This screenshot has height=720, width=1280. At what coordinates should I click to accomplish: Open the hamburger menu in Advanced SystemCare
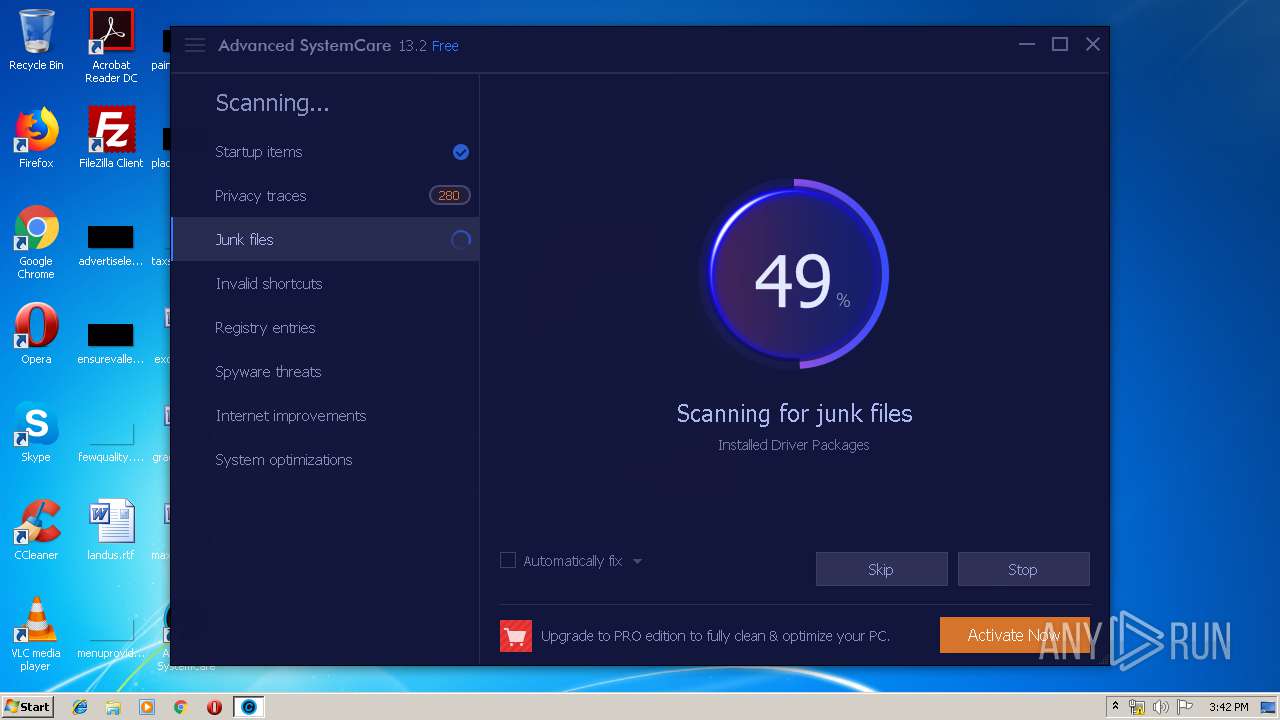195,45
